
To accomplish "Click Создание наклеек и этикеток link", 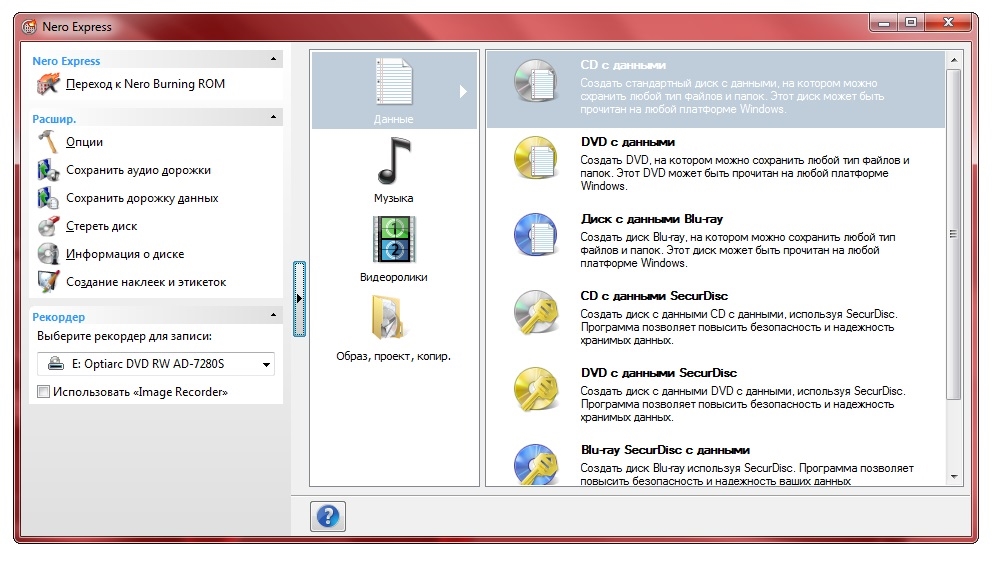I will tap(146, 282).
